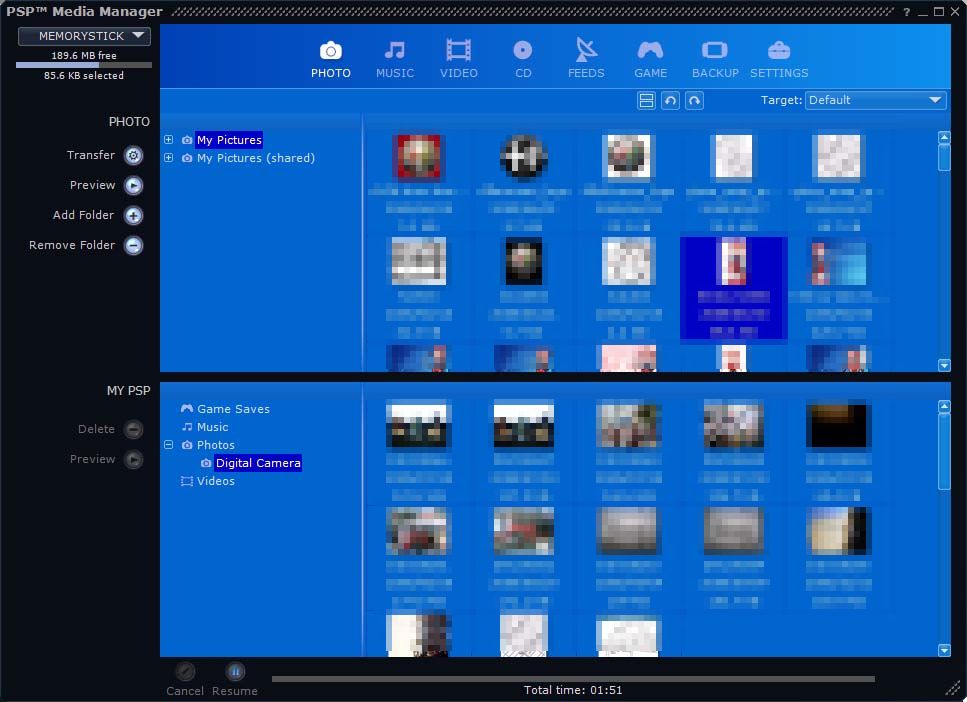Open the MUSIC tab

point(395,60)
